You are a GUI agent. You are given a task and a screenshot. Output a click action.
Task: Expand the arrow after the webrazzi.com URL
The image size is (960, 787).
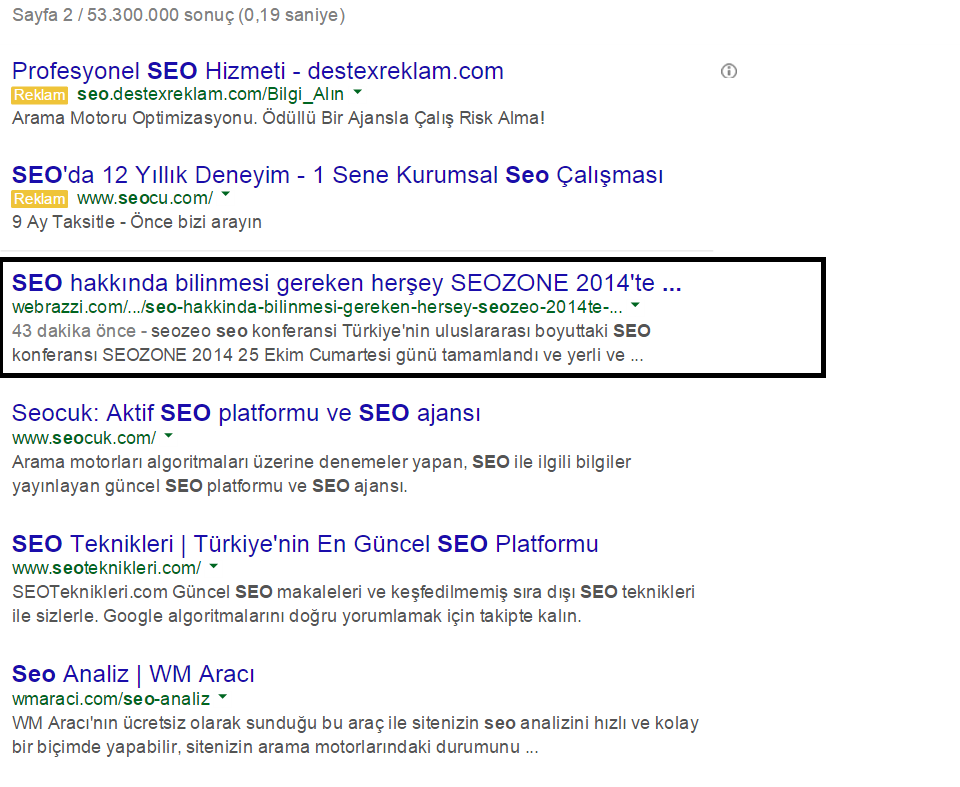point(636,304)
